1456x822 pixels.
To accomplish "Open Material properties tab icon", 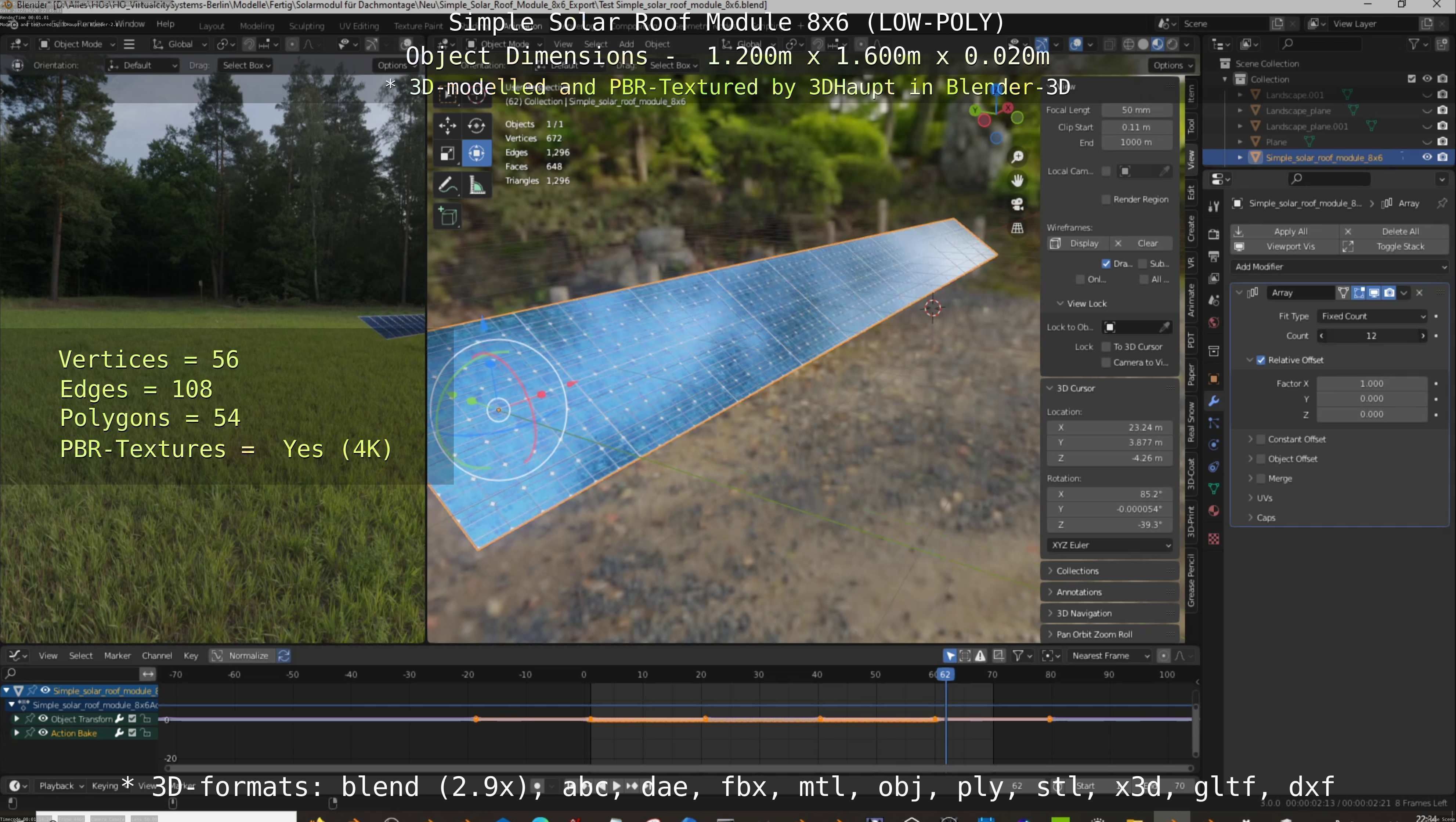I will pyautogui.click(x=1213, y=511).
